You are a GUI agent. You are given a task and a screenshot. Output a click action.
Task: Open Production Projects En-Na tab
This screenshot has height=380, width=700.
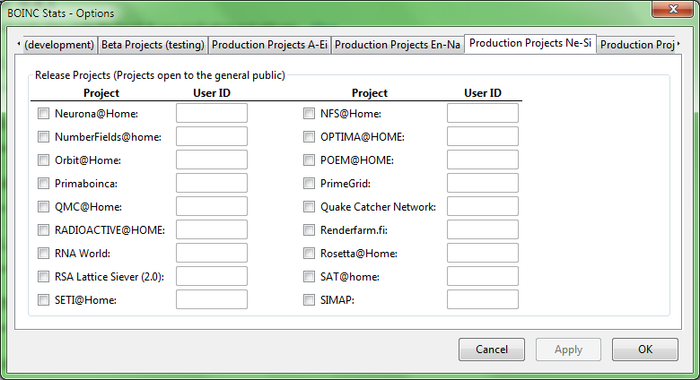pos(397,45)
